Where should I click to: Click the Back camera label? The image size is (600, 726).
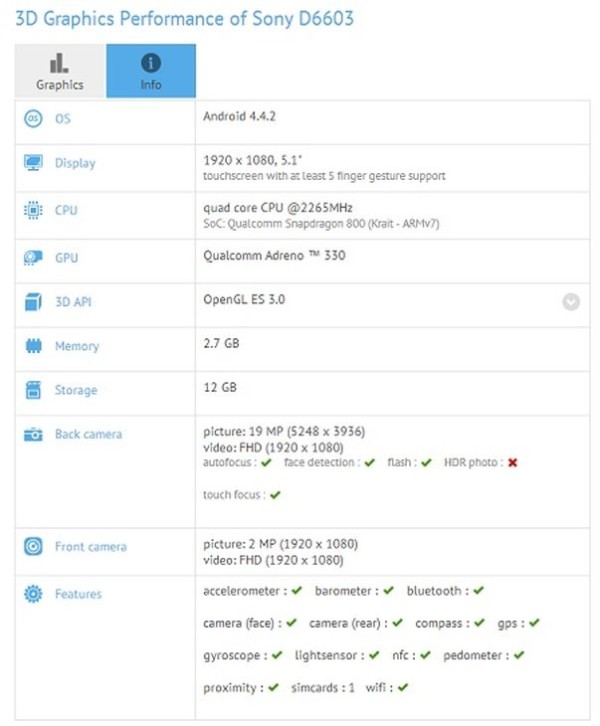click(88, 435)
